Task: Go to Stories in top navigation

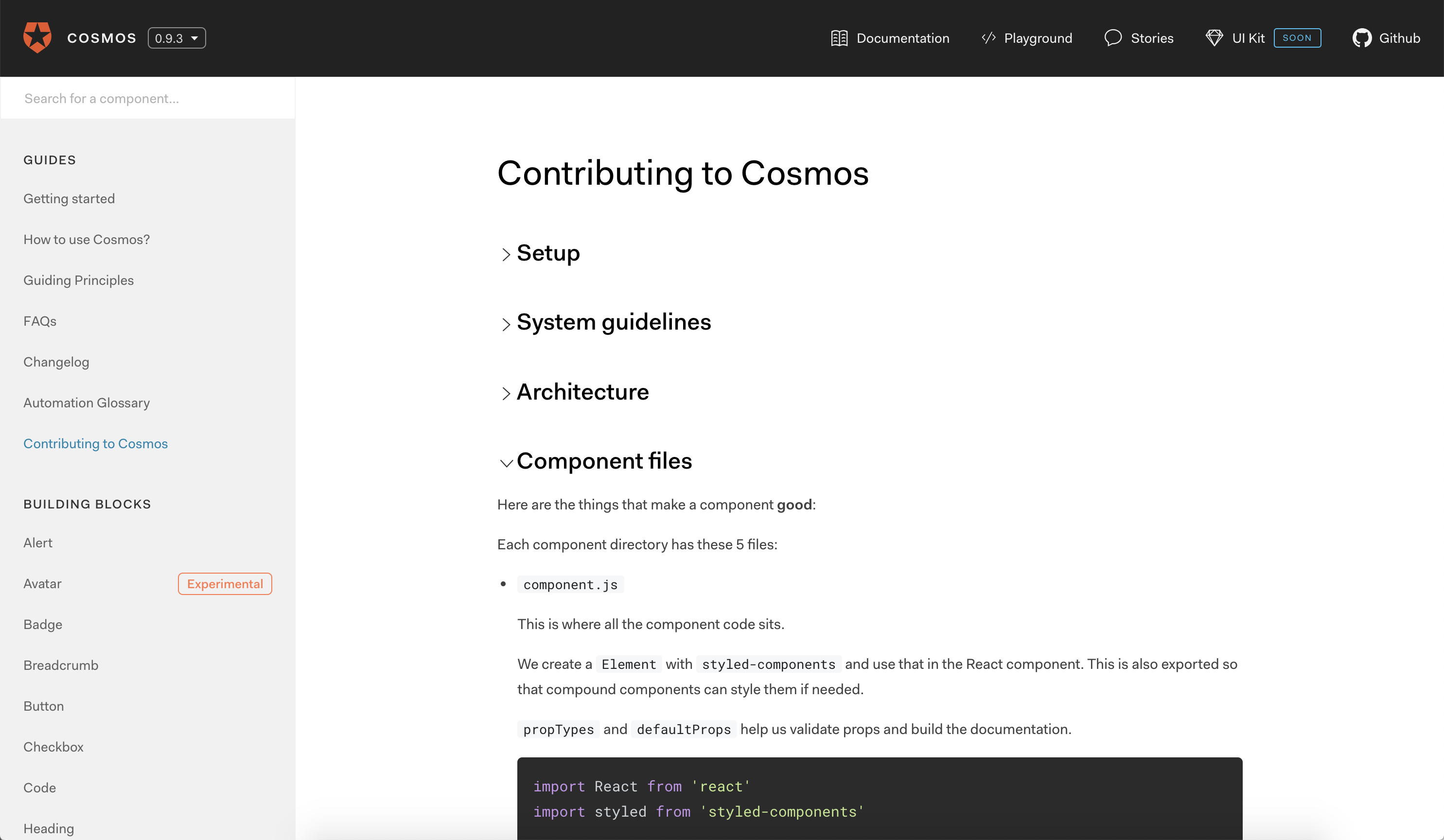Action: point(1152,38)
